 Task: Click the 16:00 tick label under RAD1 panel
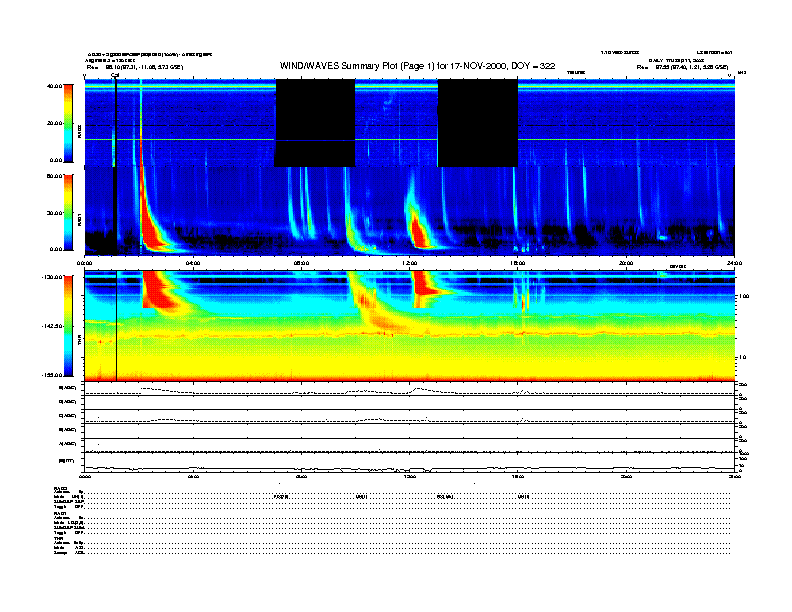coord(518,263)
